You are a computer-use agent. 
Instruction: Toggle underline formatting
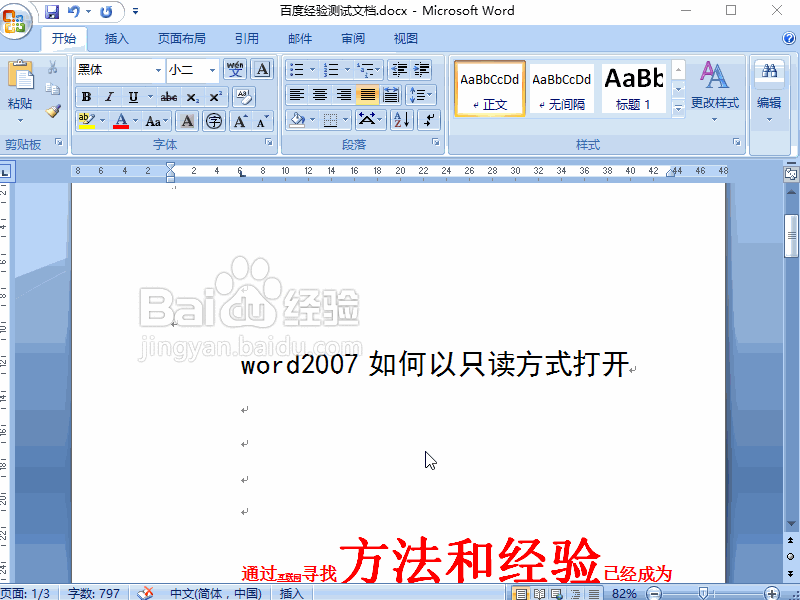pos(133,96)
